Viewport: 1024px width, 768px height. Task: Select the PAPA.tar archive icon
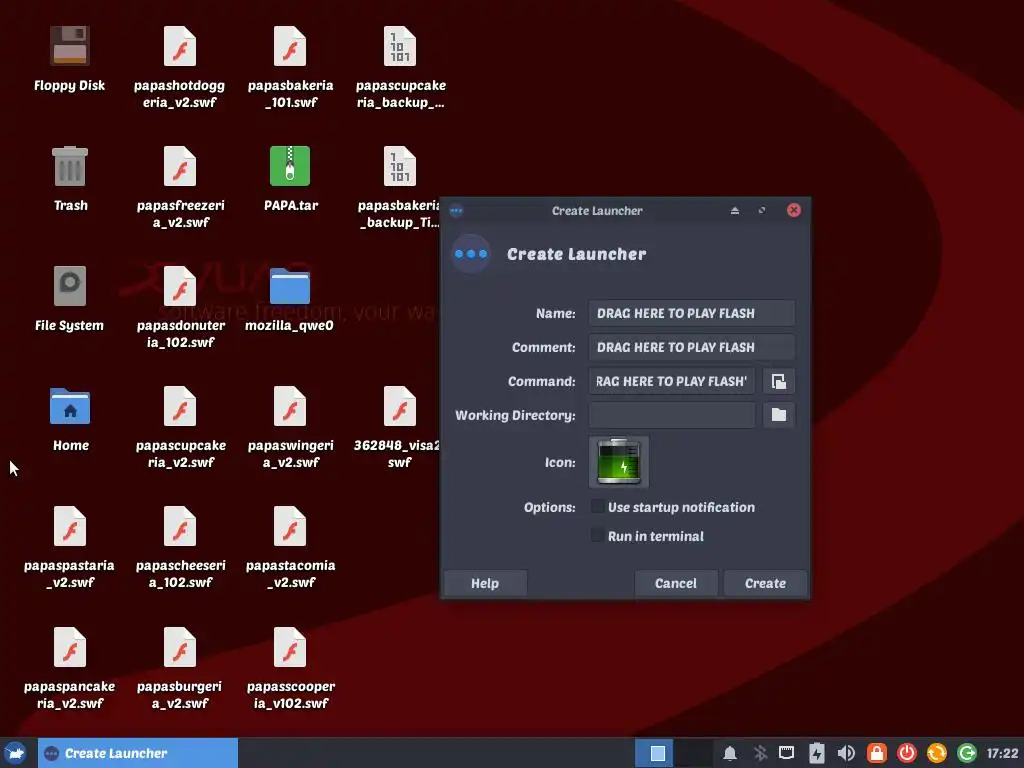tap(290, 166)
